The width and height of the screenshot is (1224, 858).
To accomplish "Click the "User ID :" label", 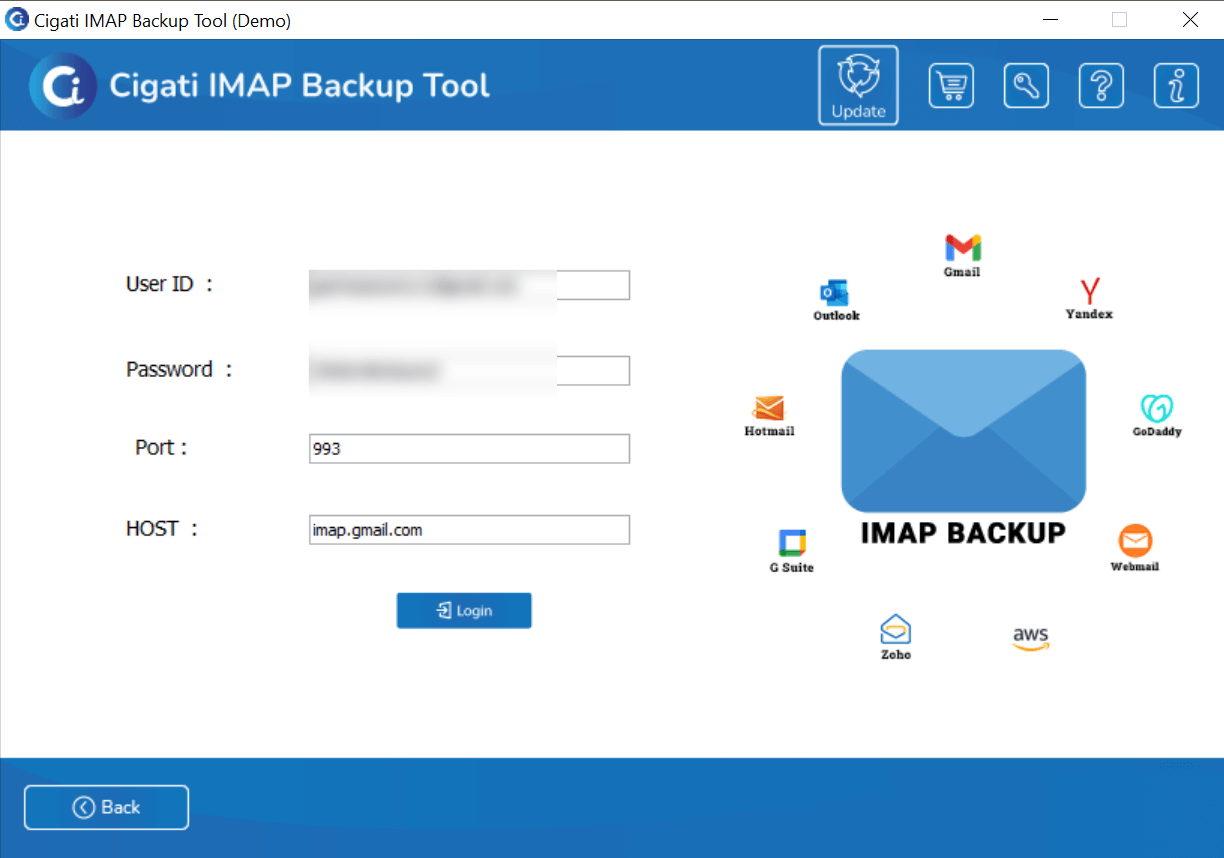I will [170, 284].
